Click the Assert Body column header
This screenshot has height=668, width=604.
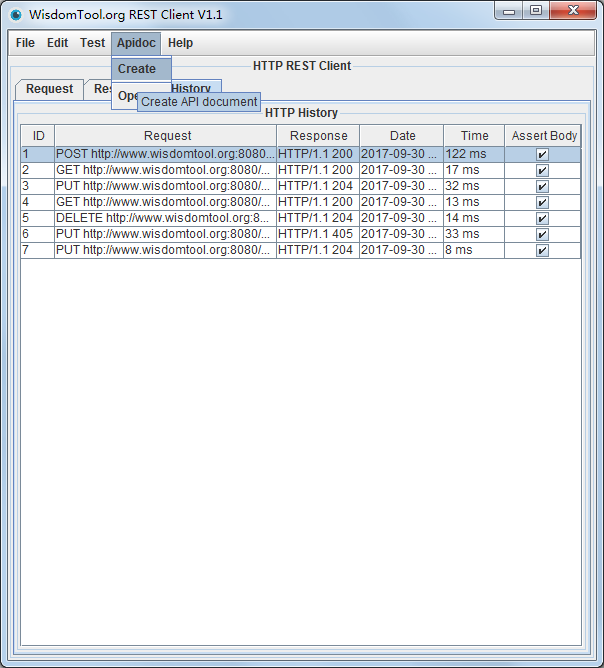(543, 136)
